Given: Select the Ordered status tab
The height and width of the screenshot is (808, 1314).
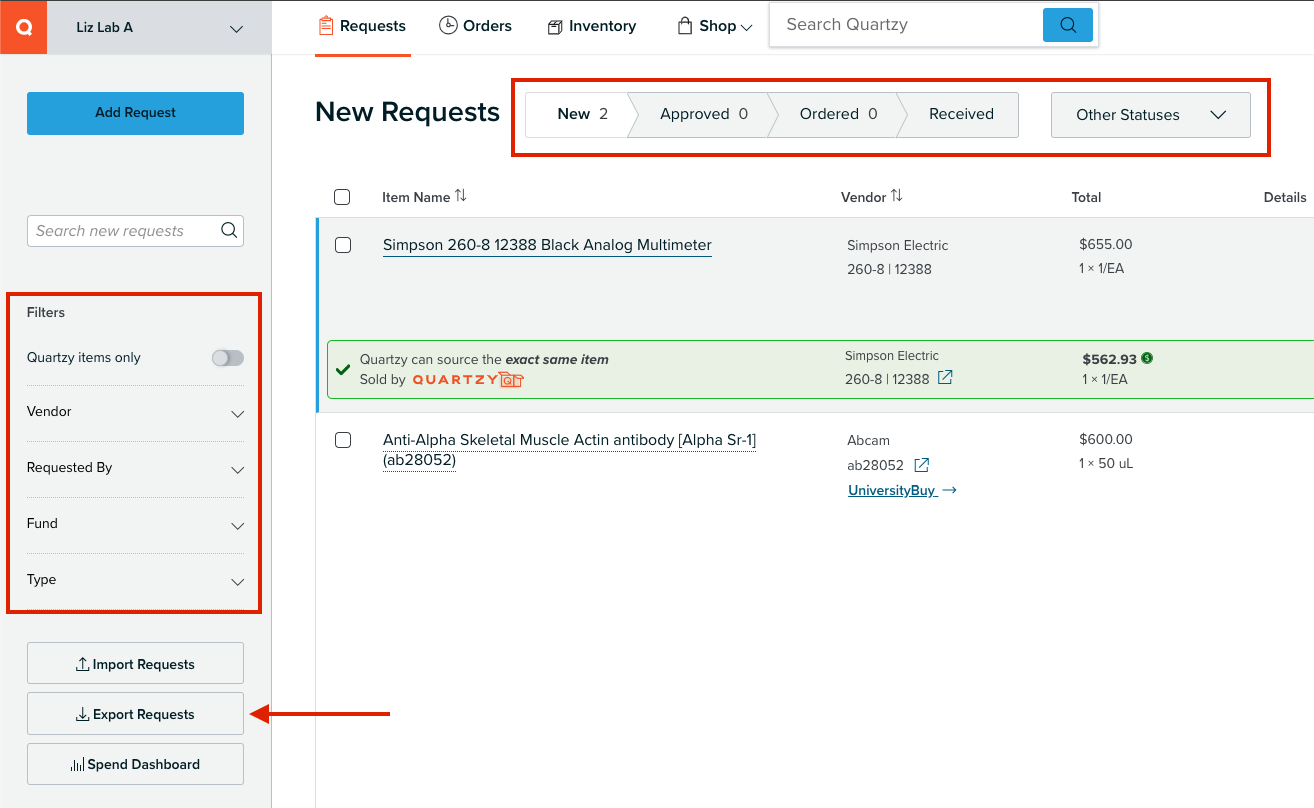Looking at the screenshot, I should pos(838,114).
